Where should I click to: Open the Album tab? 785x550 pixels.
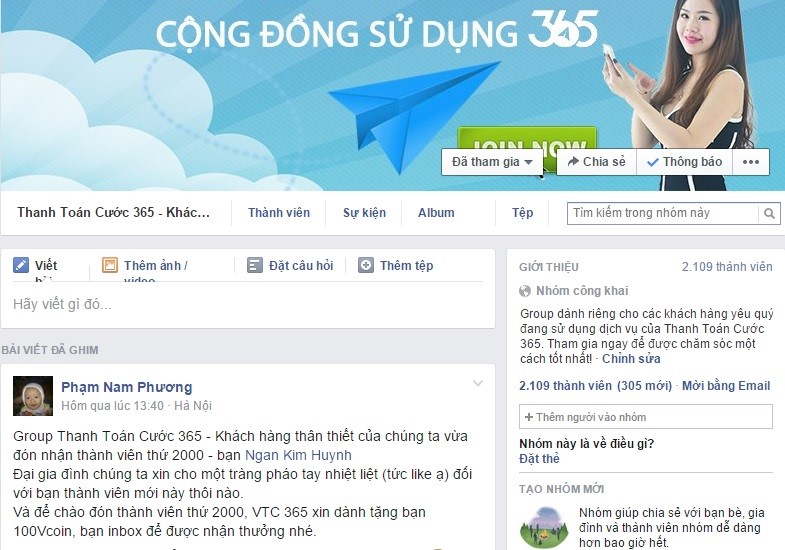436,213
